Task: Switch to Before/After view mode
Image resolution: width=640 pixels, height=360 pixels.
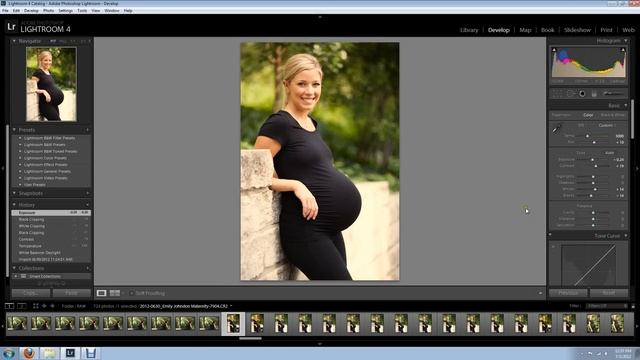Action: coord(115,293)
